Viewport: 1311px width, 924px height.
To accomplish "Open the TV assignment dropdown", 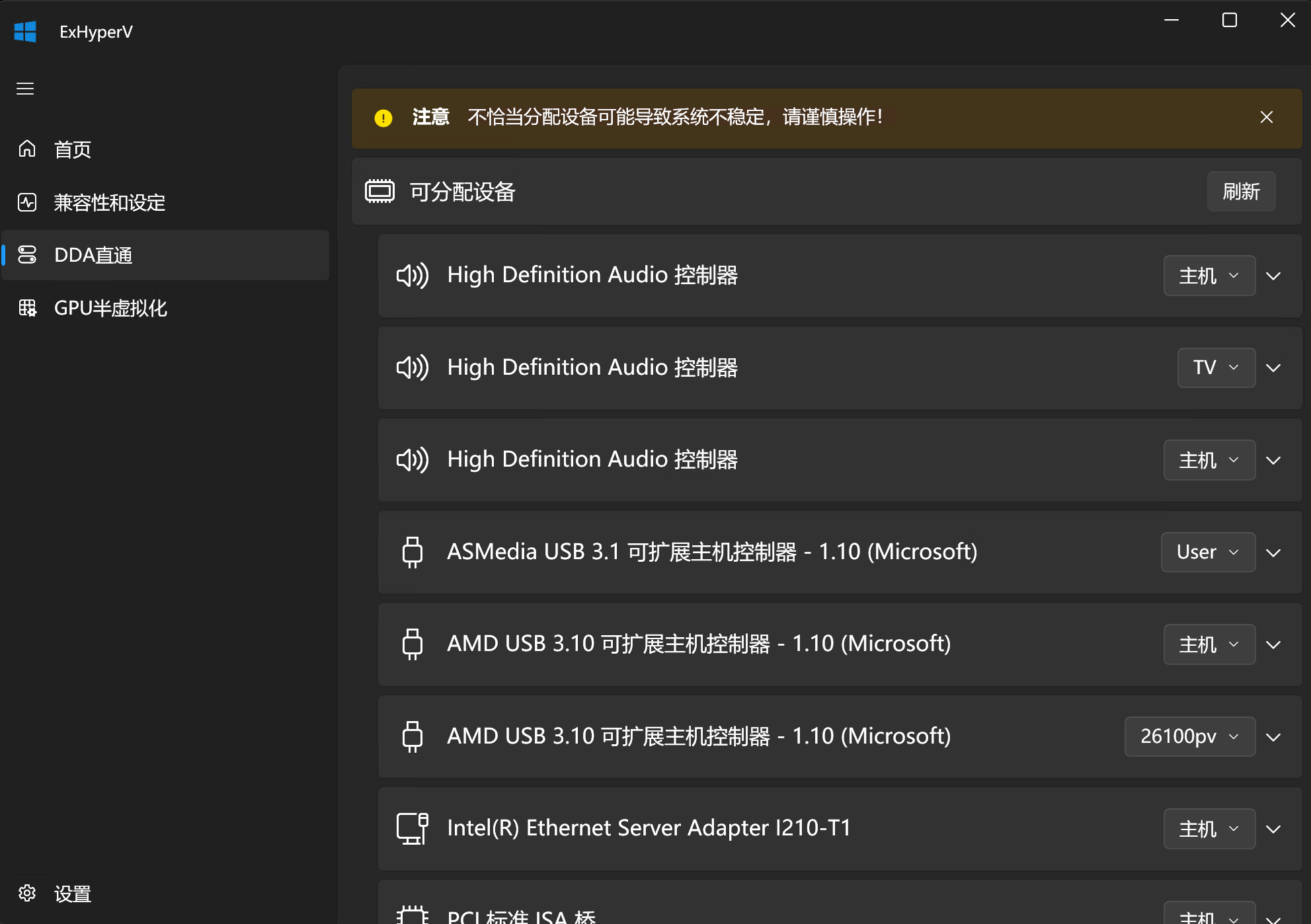I will coord(1215,367).
